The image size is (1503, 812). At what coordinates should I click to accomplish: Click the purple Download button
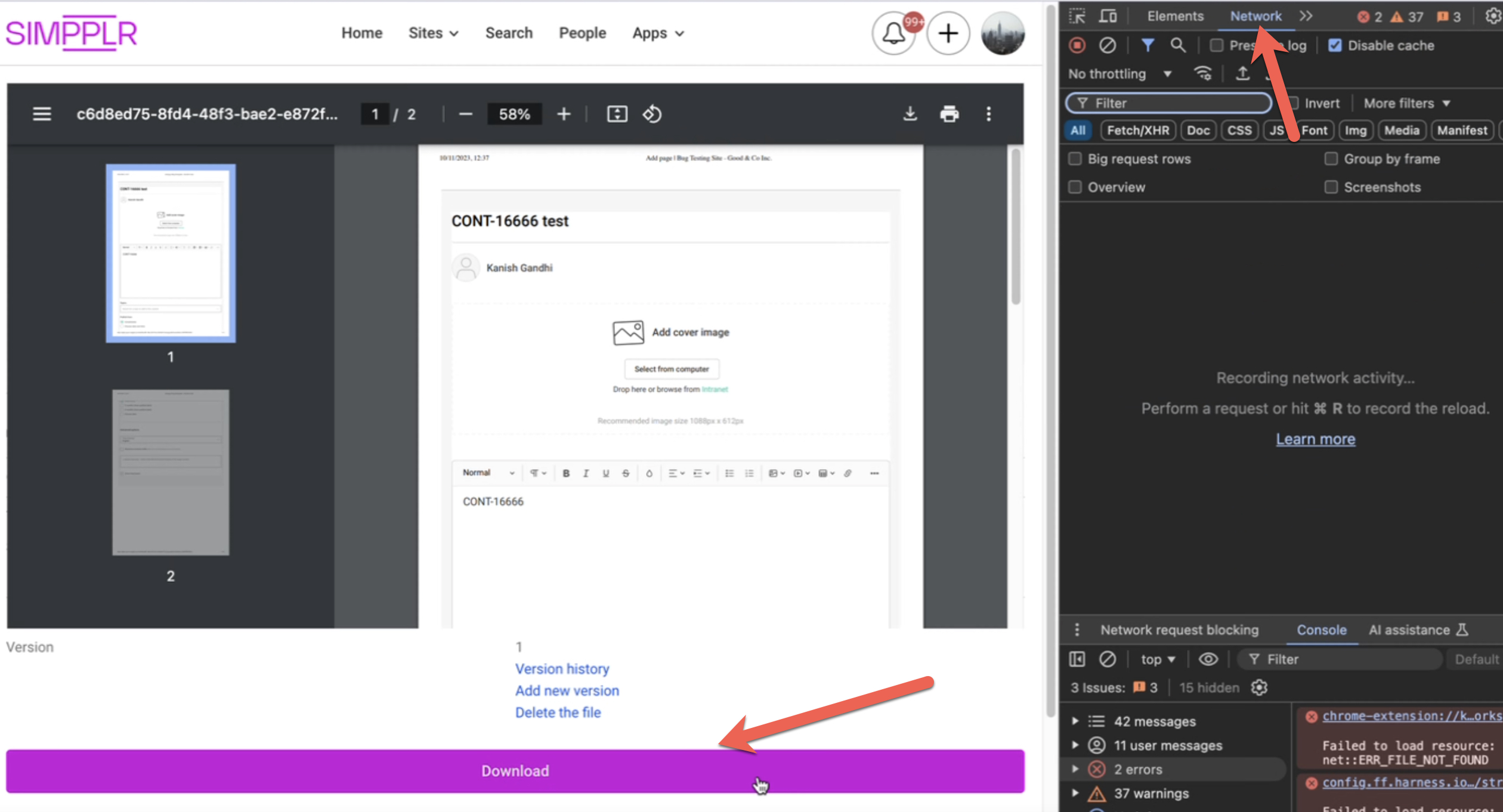pos(515,770)
